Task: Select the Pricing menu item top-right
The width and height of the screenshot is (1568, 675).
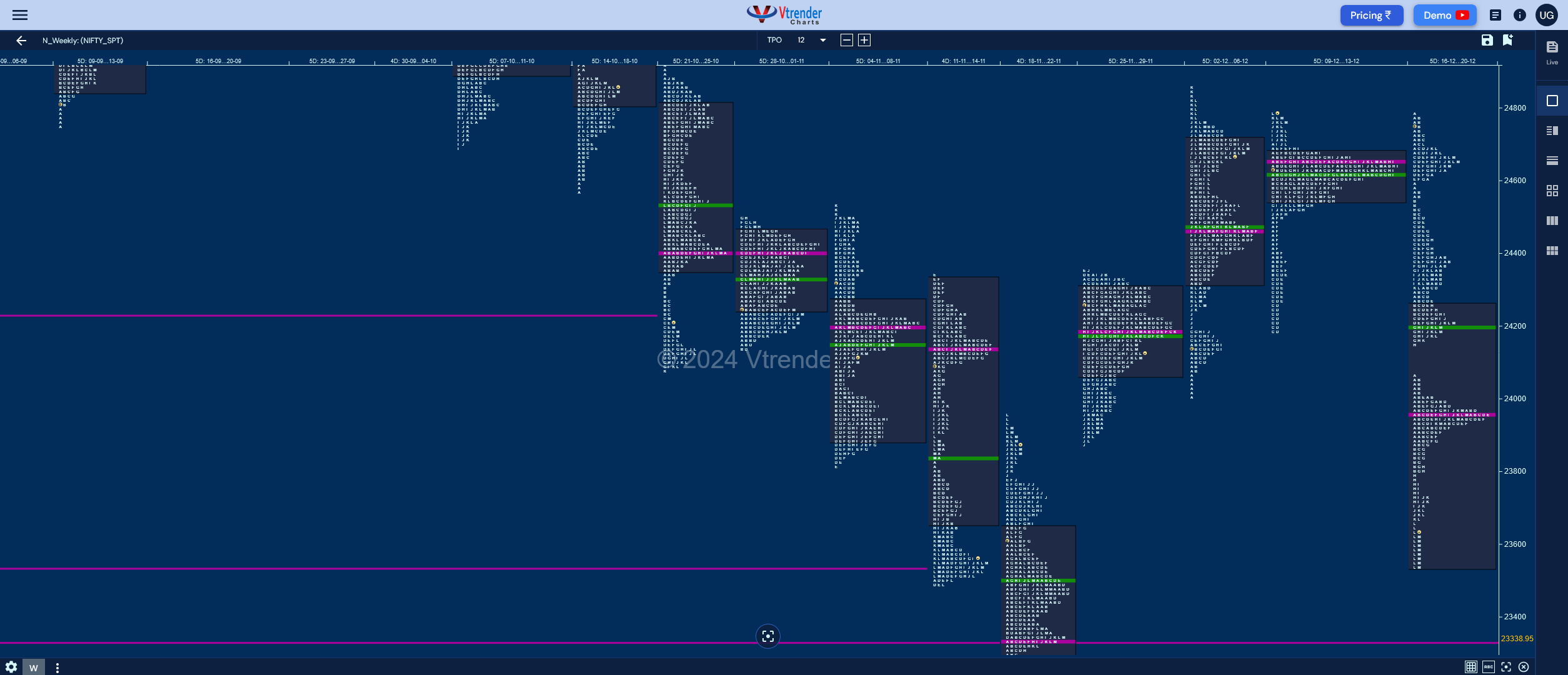Action: (x=1372, y=15)
